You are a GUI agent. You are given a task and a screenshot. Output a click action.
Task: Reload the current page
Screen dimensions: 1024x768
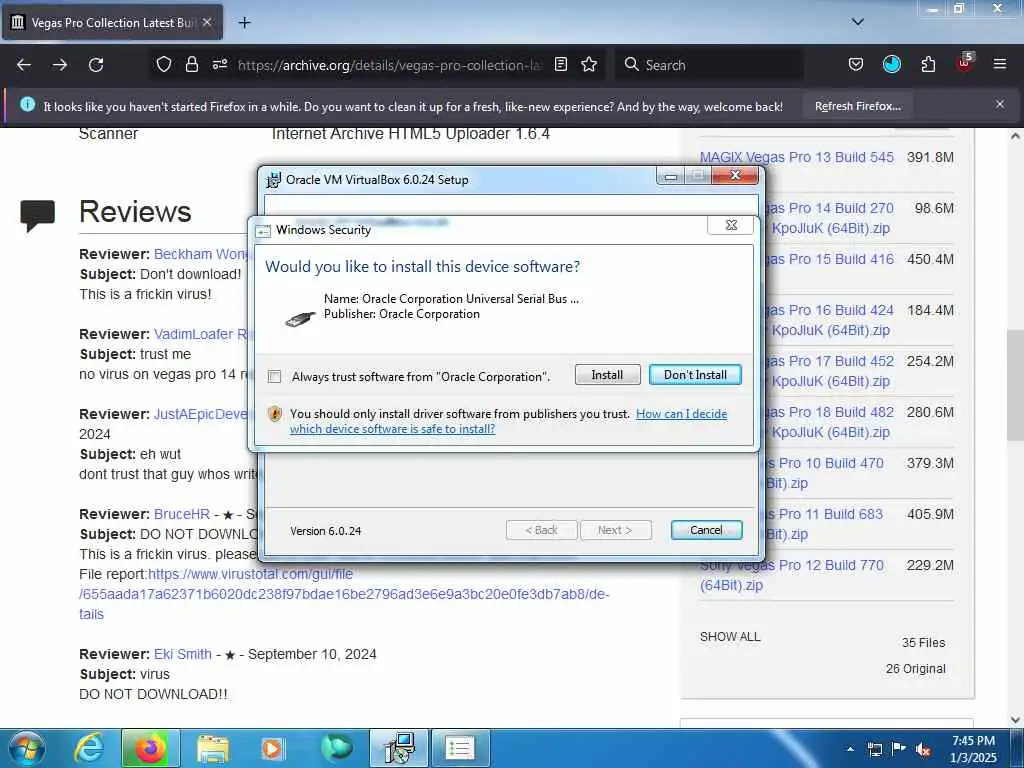coord(96,65)
